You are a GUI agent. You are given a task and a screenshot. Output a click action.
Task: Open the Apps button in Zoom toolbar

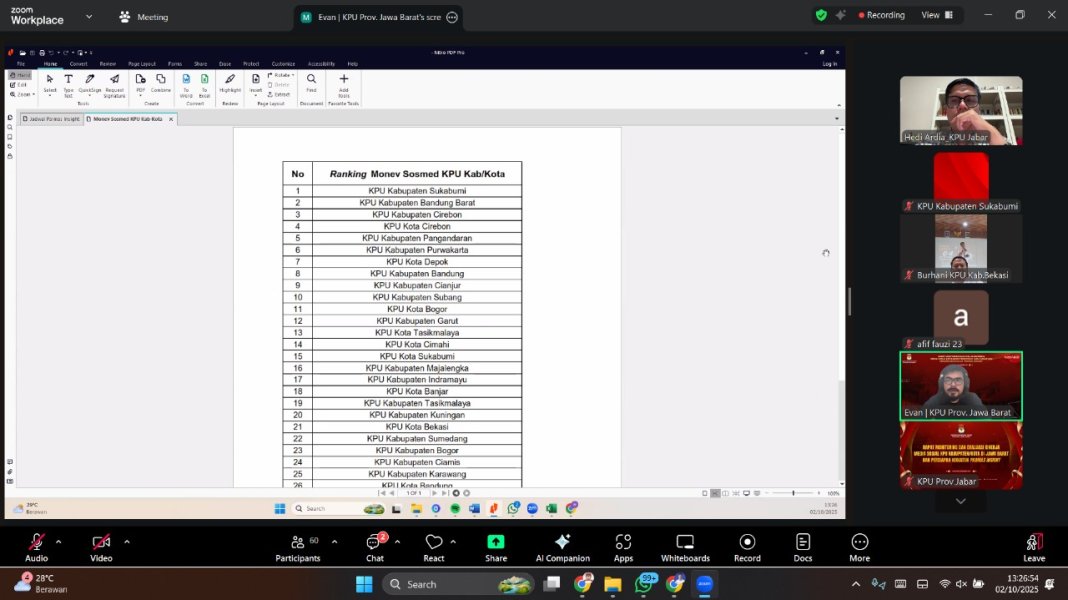[x=623, y=547]
